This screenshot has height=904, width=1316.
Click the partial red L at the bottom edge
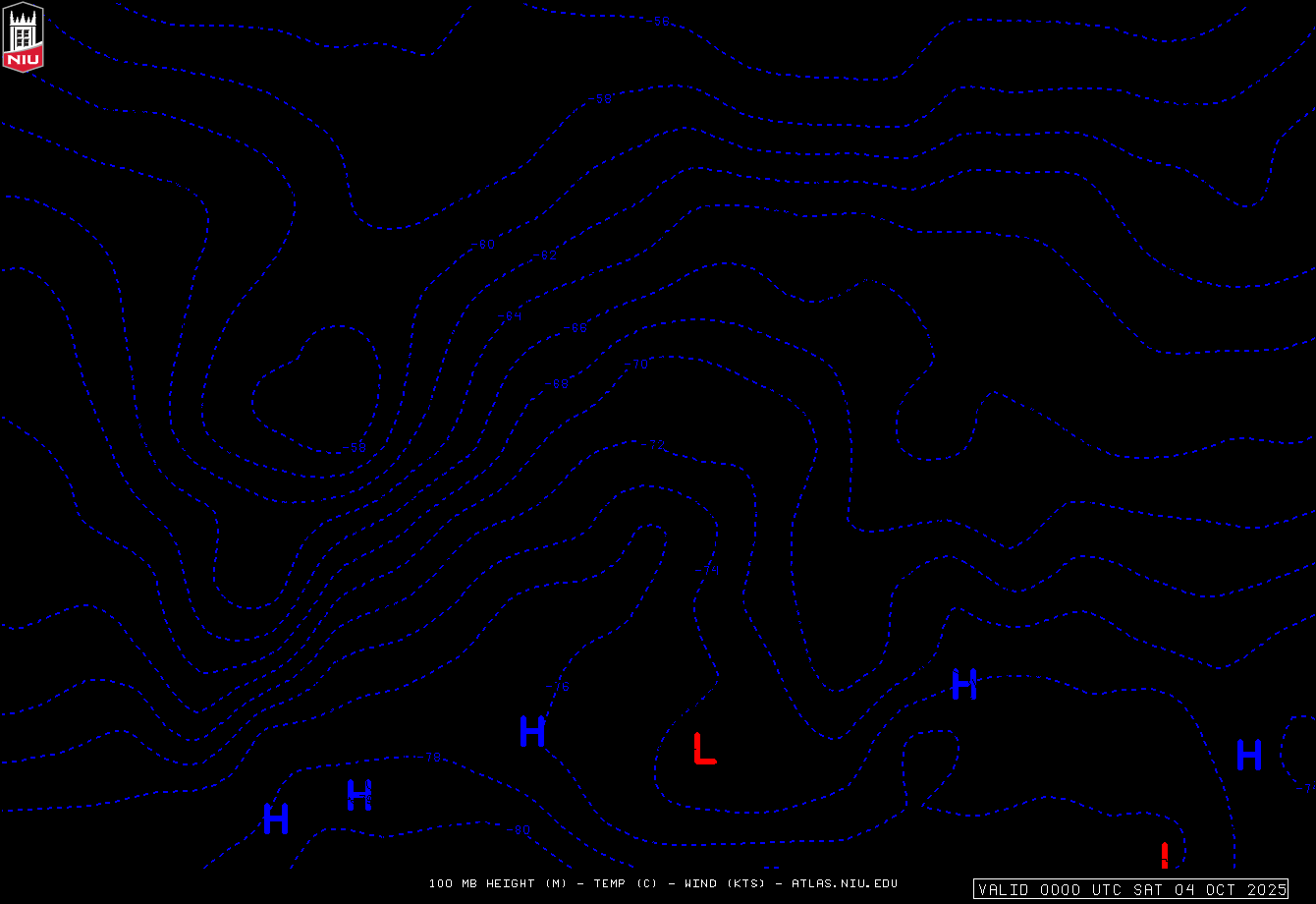pos(1165,855)
